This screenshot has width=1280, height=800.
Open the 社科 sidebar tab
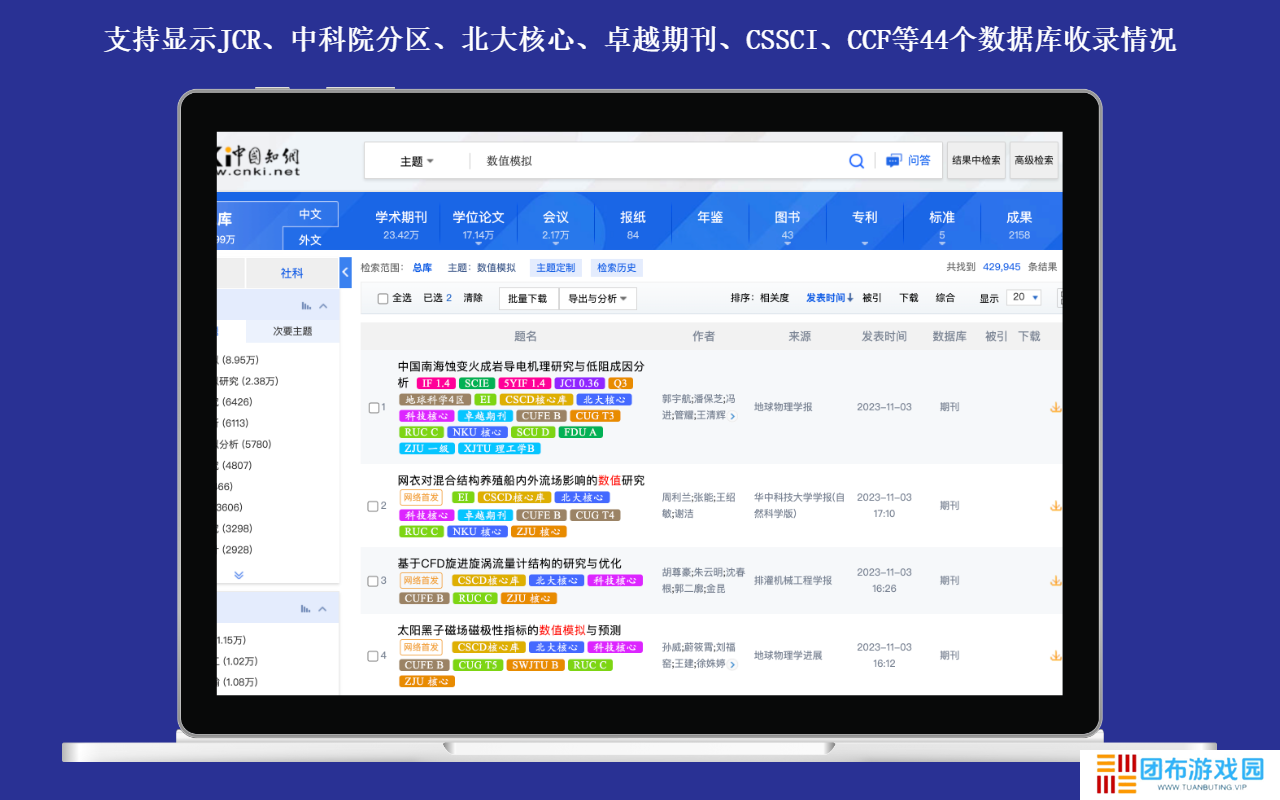(292, 273)
